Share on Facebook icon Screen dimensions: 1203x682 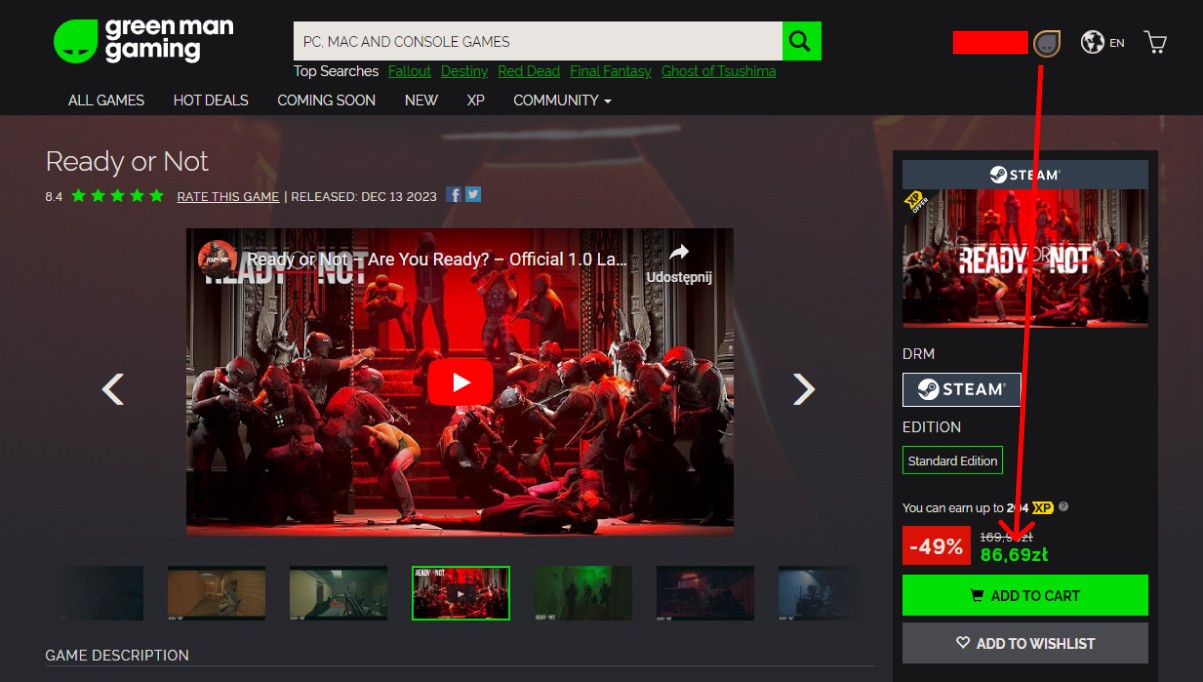pos(454,195)
